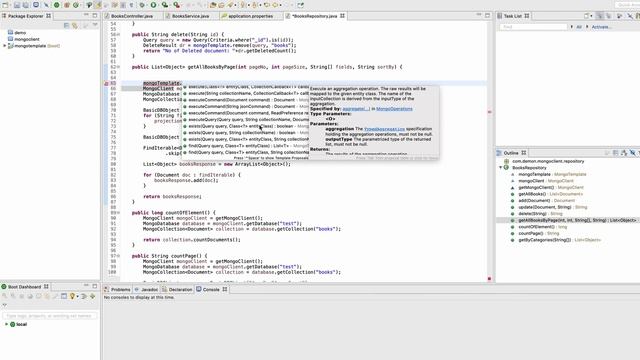
Task: Switch to application.properties tab
Action: [x=250, y=16]
